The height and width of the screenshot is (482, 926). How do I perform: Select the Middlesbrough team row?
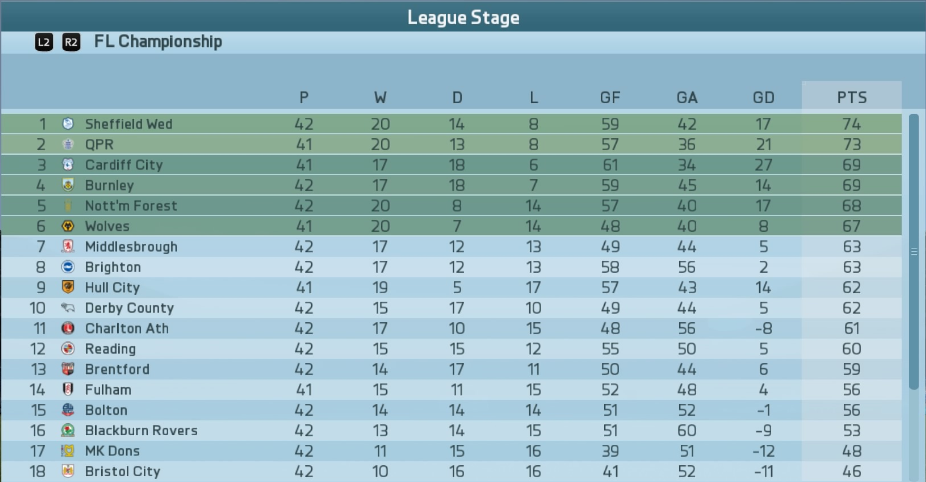[451, 246]
